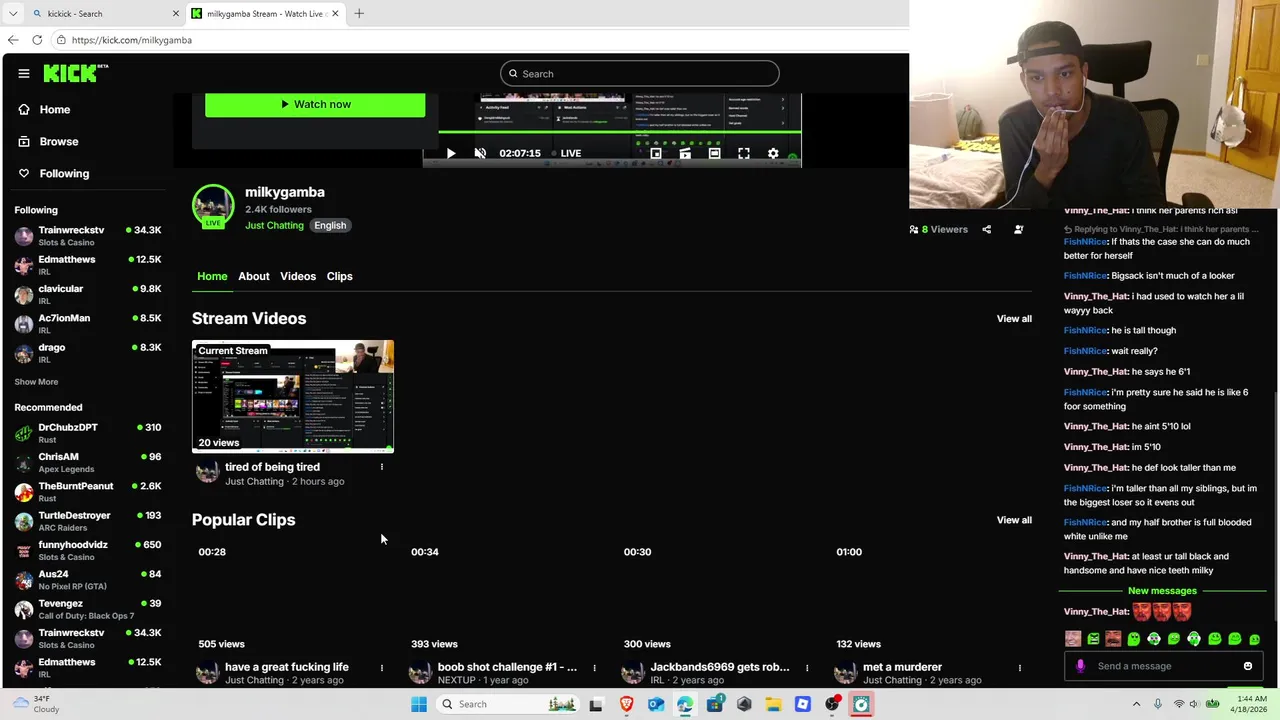Switch to the About tab

tap(254, 276)
